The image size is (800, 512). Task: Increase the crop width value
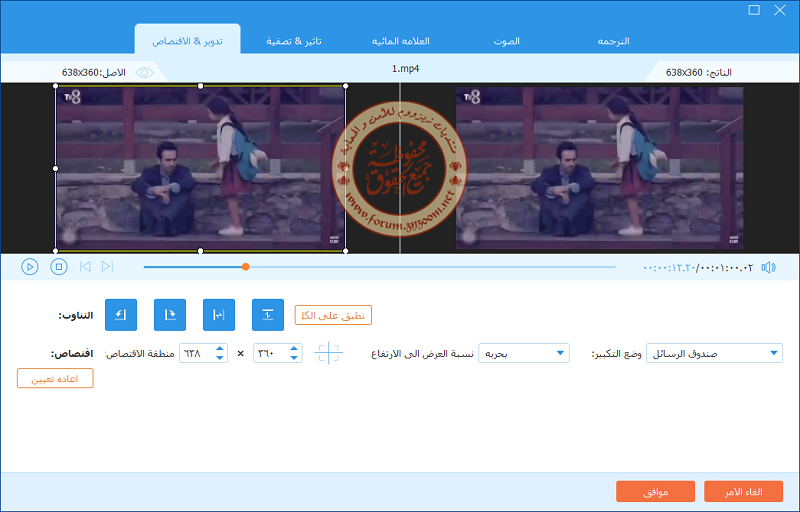[x=220, y=348]
